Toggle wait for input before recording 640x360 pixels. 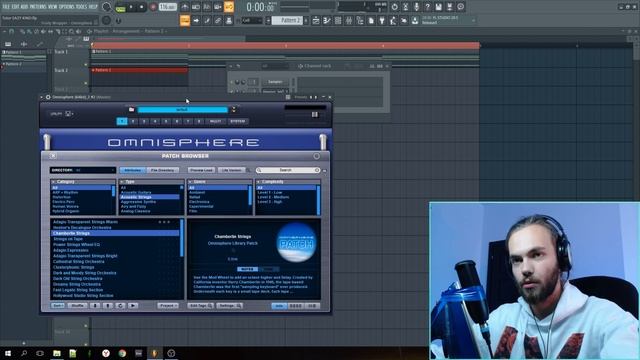click(196, 7)
